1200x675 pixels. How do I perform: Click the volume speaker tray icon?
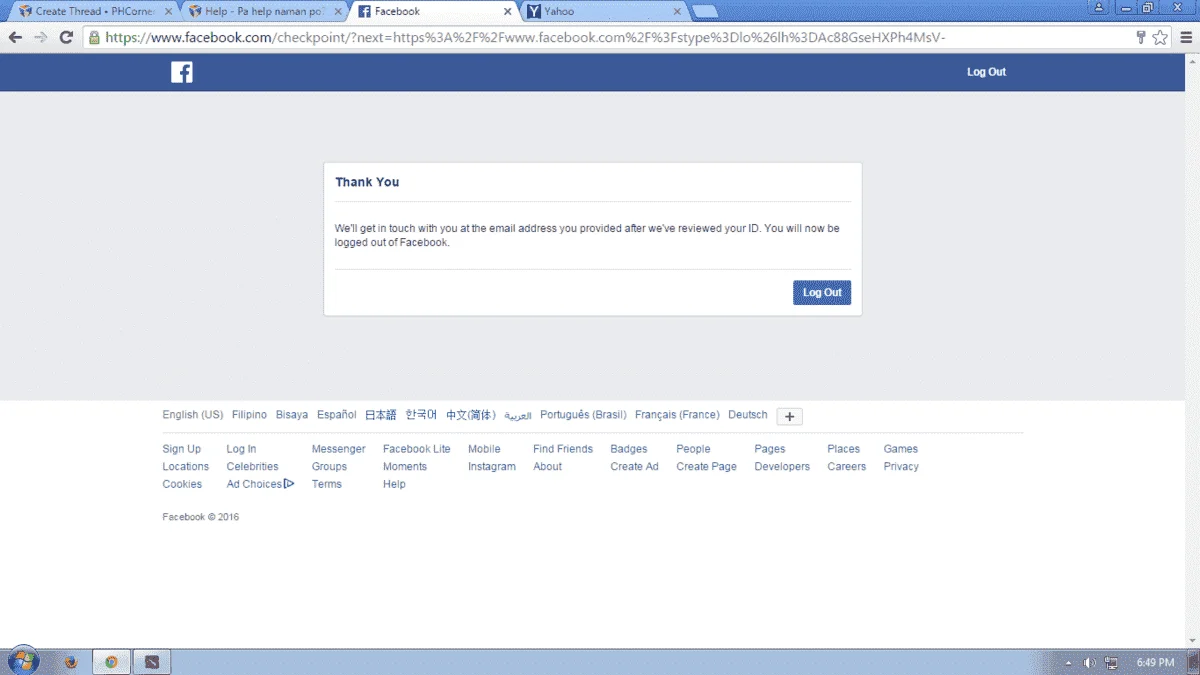point(1090,662)
